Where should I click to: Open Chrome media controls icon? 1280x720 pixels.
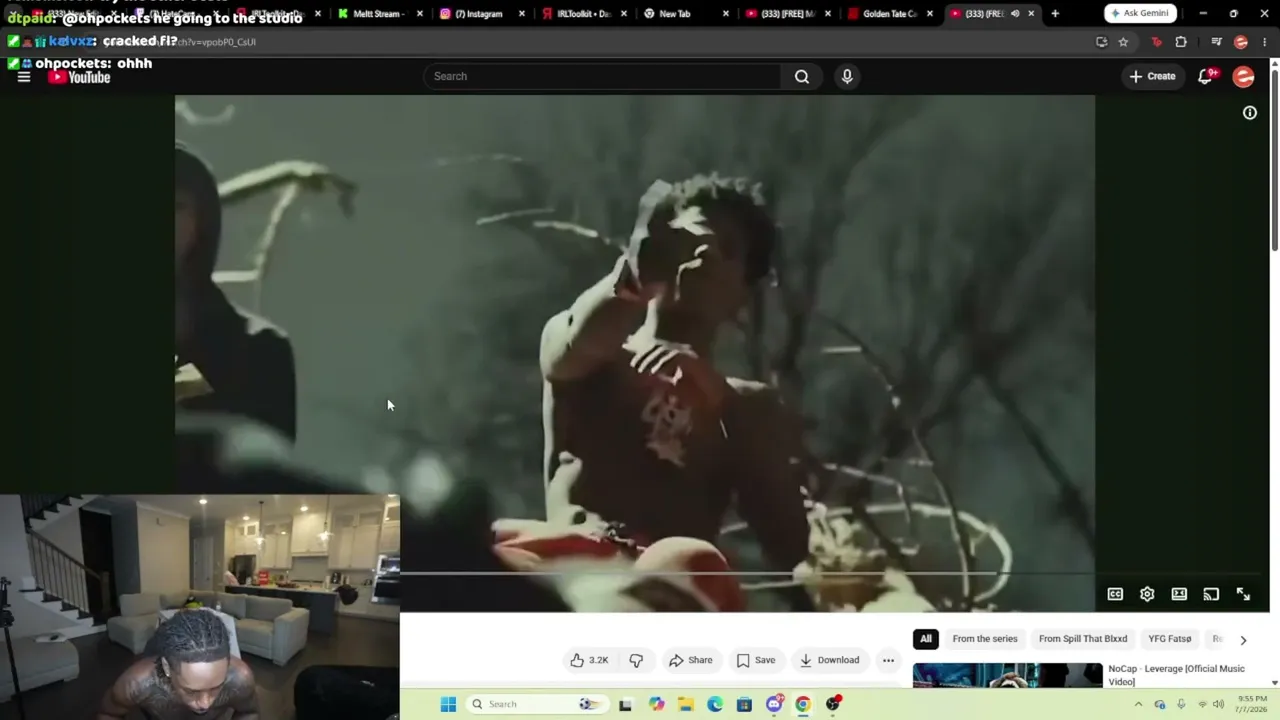coord(1216,42)
